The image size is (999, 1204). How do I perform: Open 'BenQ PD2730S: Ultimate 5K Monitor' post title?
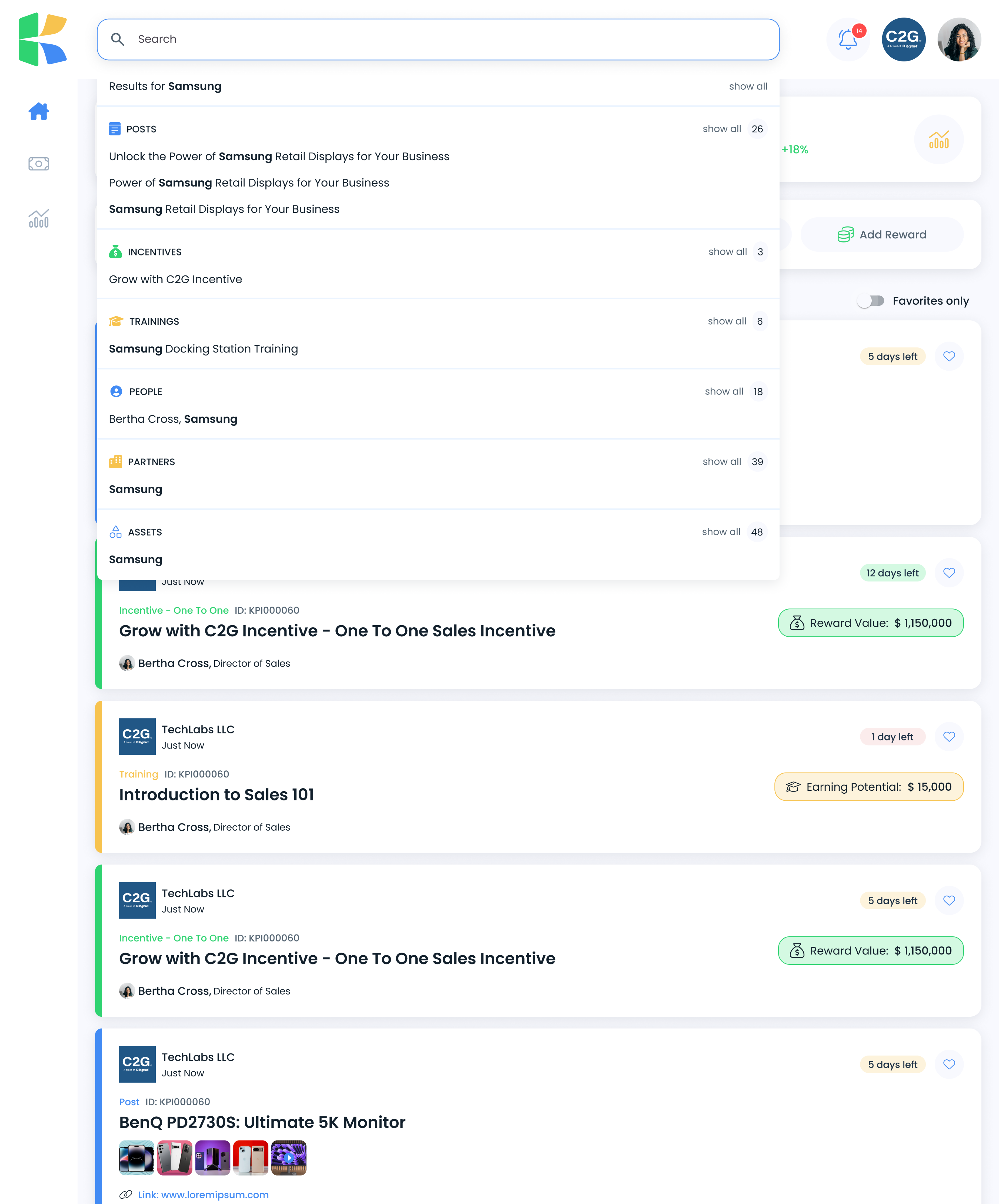(x=262, y=1122)
